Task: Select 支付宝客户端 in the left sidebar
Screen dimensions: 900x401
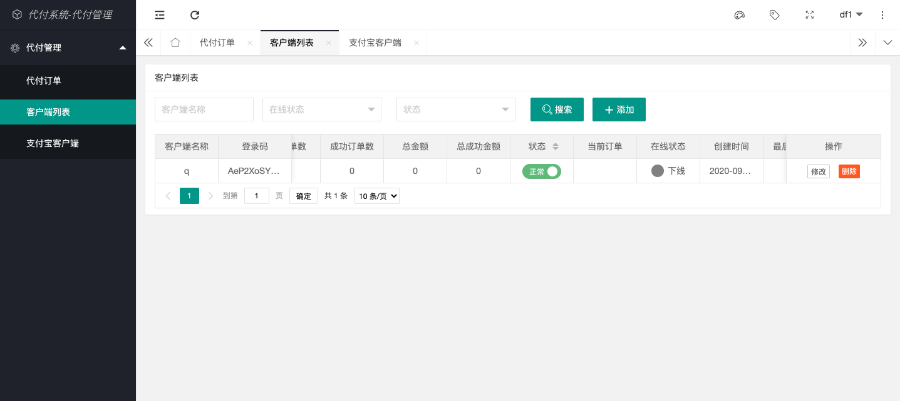Action: point(67,143)
